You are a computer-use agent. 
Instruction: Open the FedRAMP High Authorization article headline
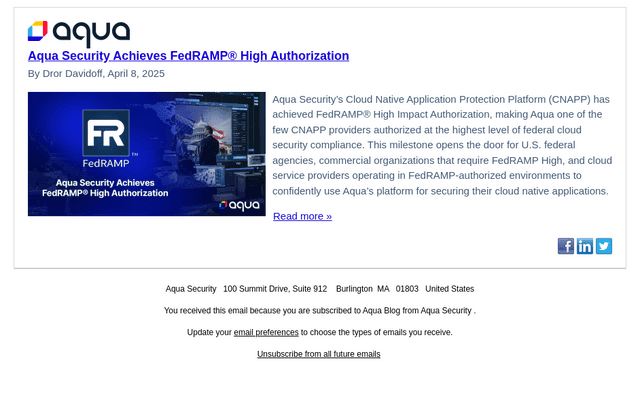[188, 56]
